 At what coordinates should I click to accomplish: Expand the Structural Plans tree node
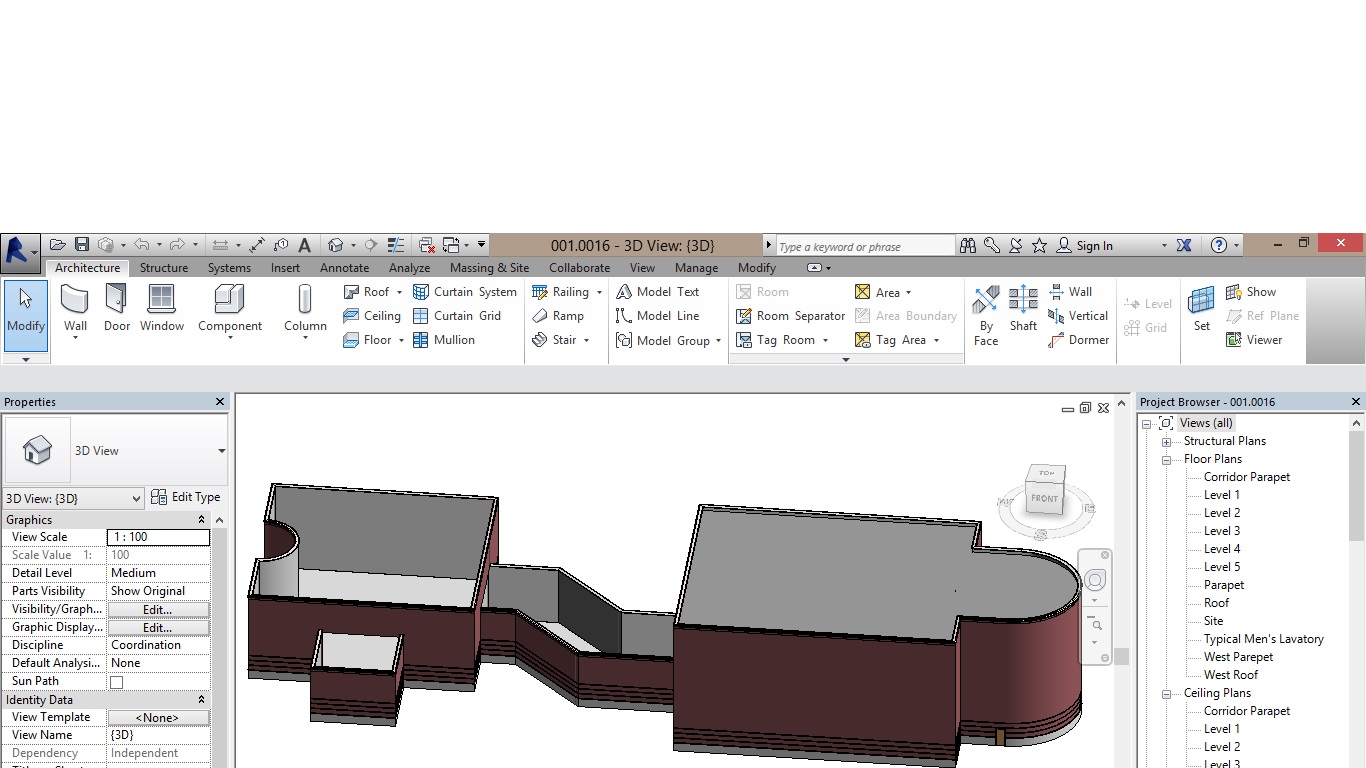click(1166, 441)
